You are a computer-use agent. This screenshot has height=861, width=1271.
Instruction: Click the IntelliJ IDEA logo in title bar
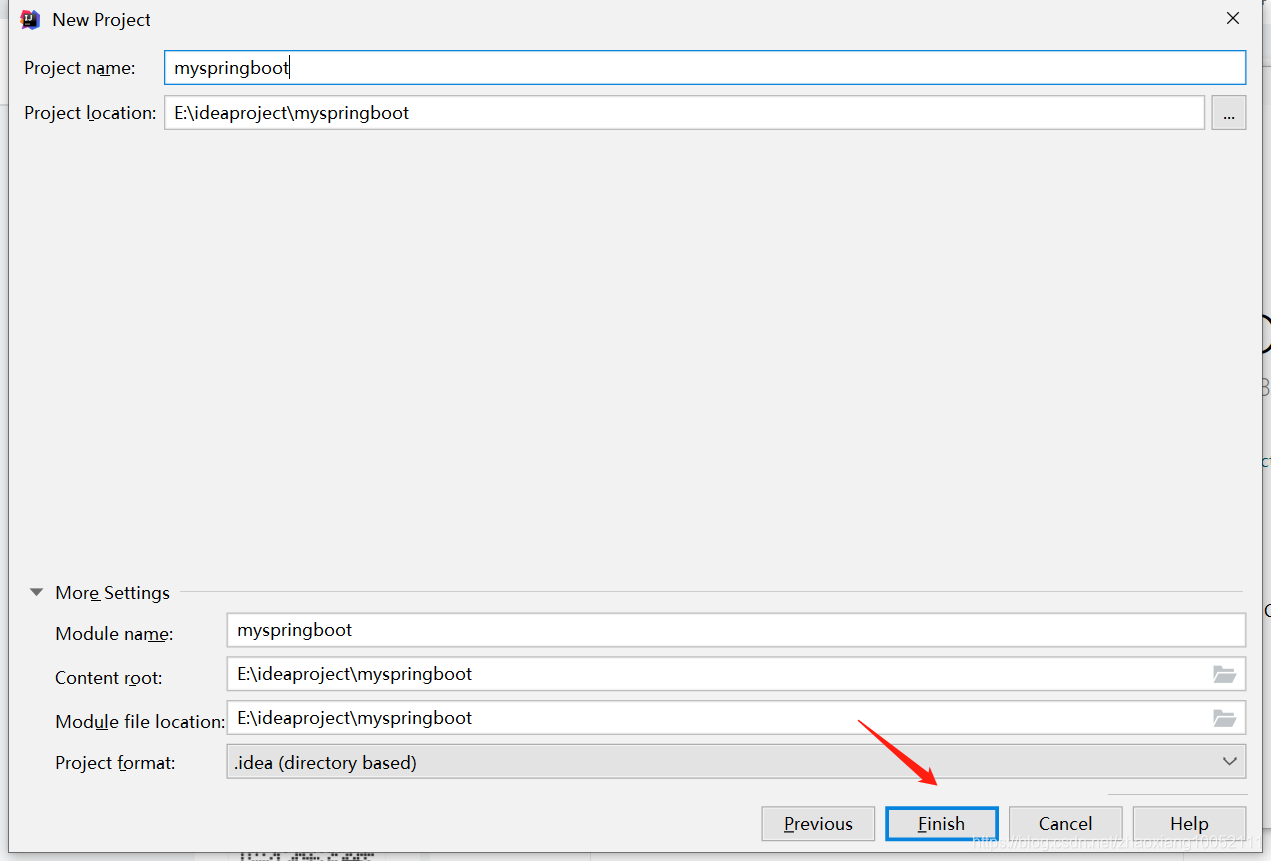29,18
